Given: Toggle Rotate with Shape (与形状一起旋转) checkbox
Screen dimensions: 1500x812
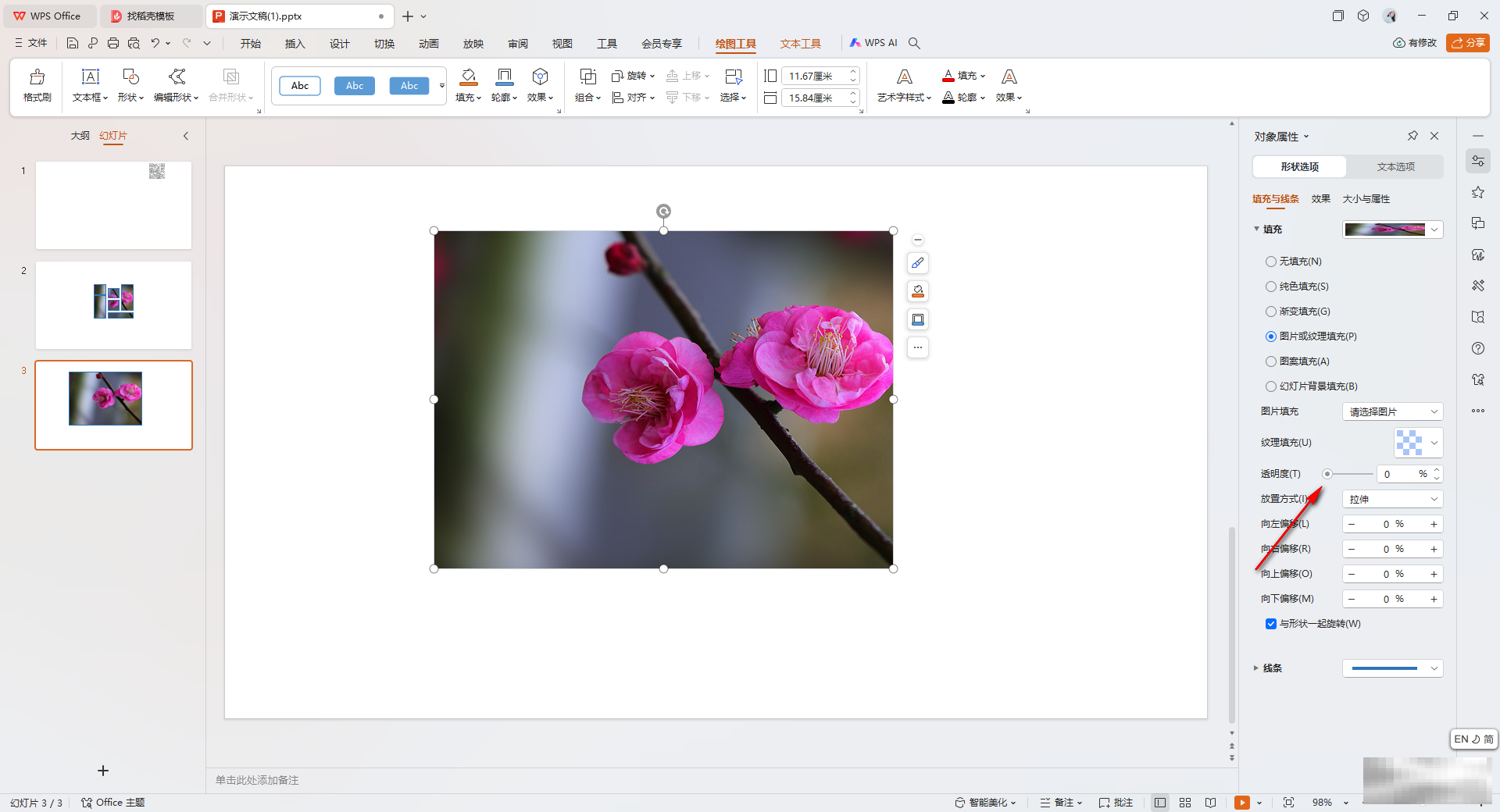Looking at the screenshot, I should (x=1271, y=624).
